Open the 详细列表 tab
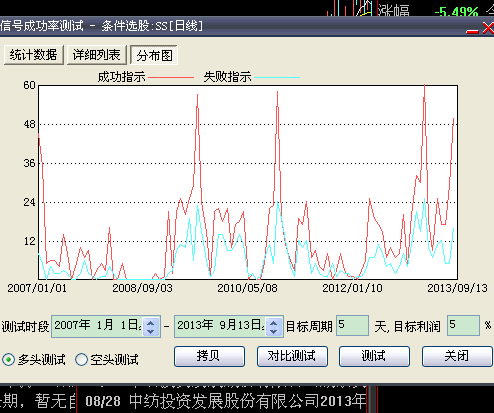Image resolution: width=494 pixels, height=413 pixels. pos(97,55)
